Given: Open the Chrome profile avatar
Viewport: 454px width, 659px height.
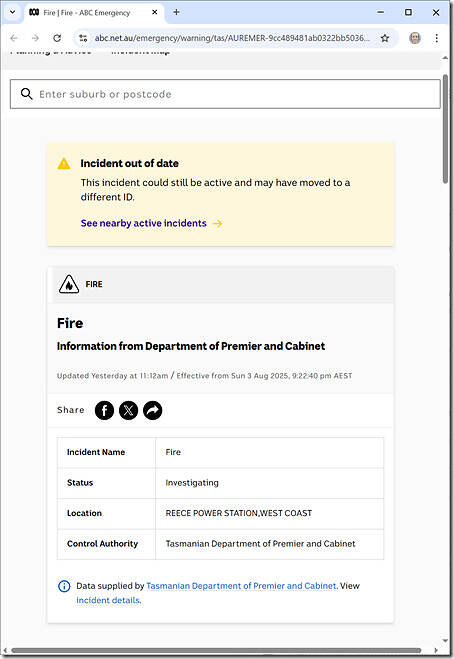Looking at the screenshot, I should point(415,38).
